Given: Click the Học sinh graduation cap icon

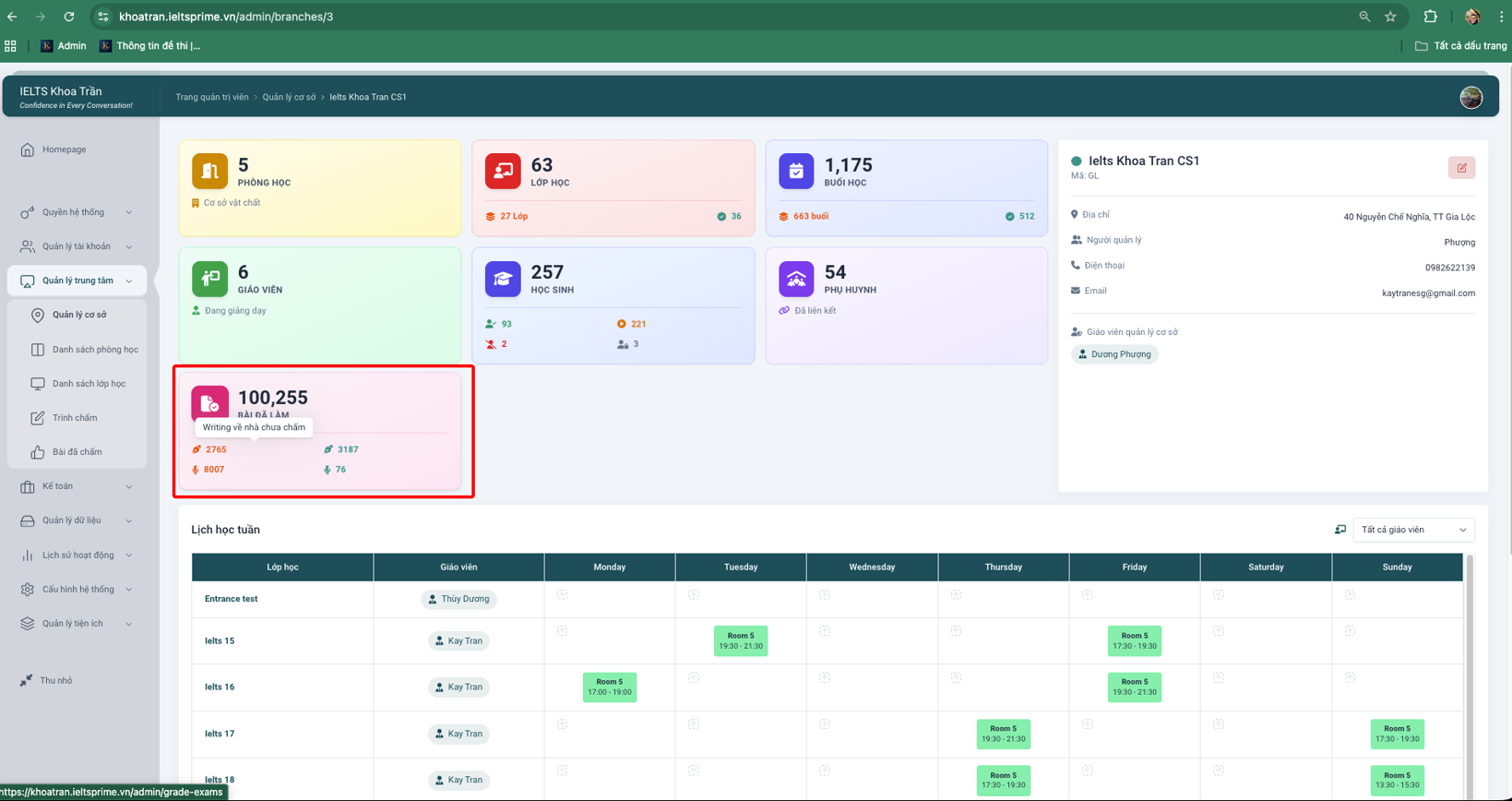Looking at the screenshot, I should pyautogui.click(x=503, y=279).
